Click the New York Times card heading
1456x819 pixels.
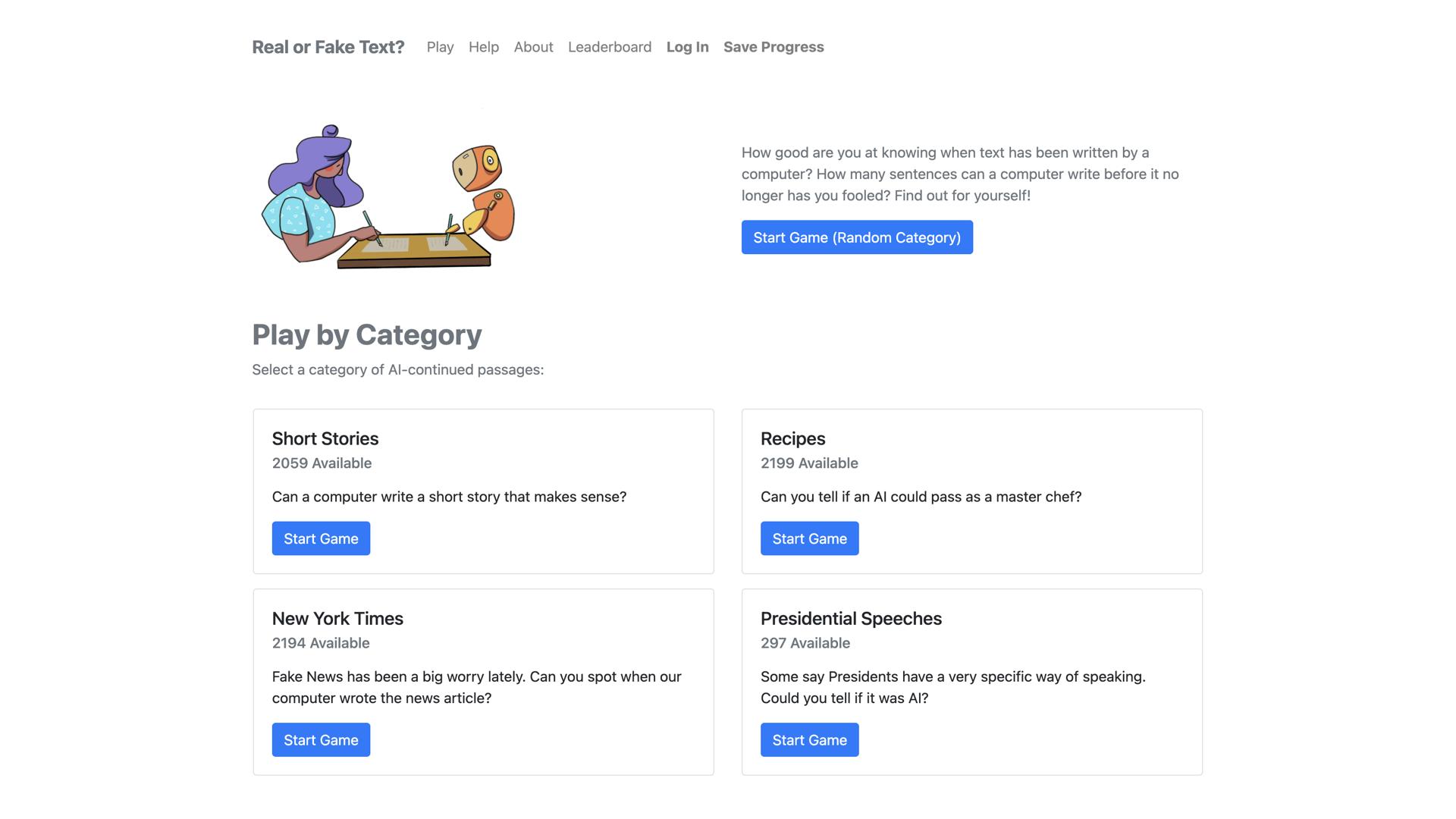[337, 618]
